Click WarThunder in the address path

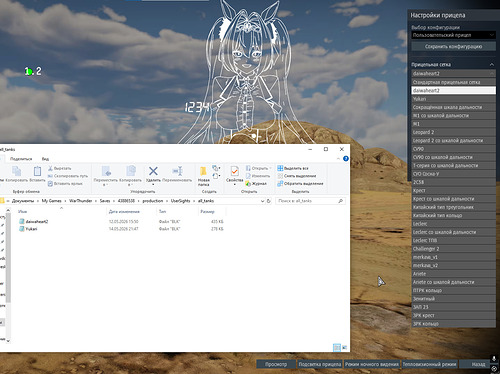pos(81,201)
